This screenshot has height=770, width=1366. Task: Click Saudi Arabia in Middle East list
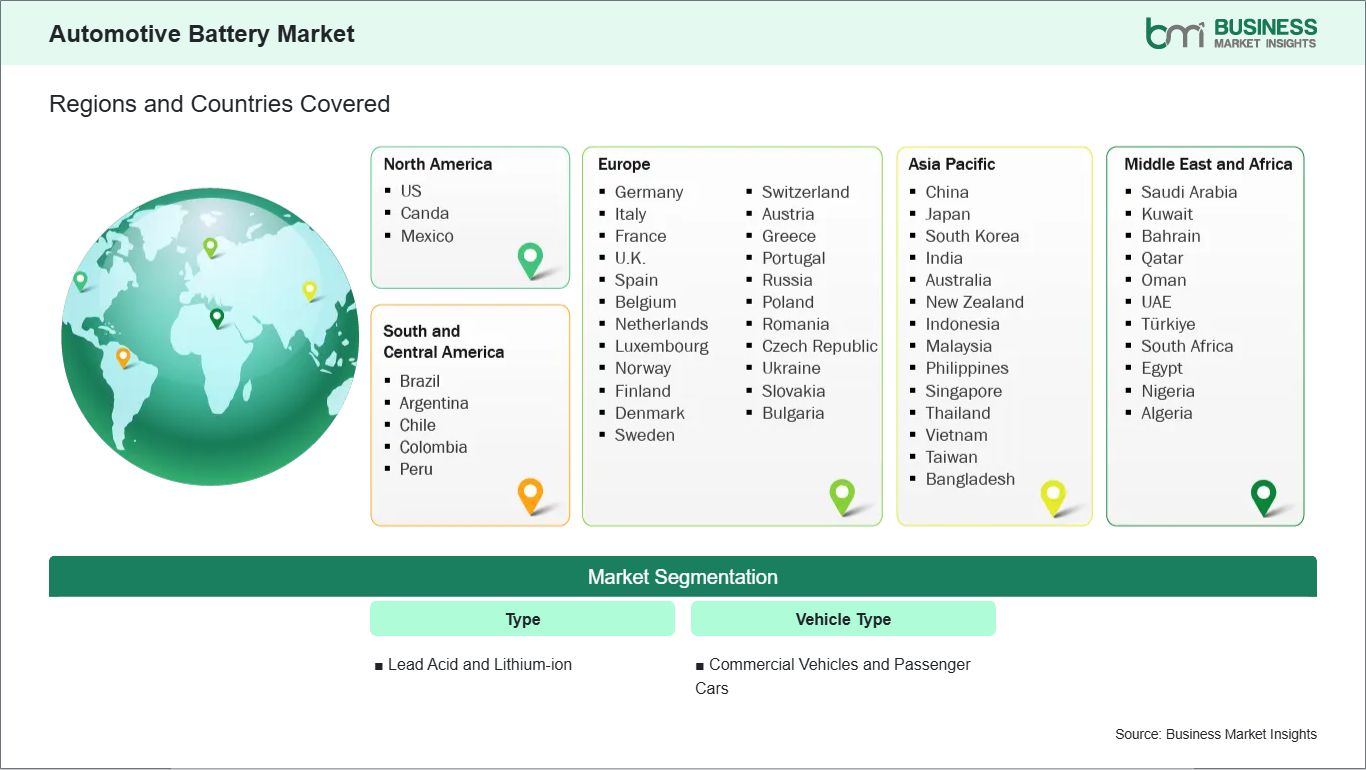click(1189, 192)
